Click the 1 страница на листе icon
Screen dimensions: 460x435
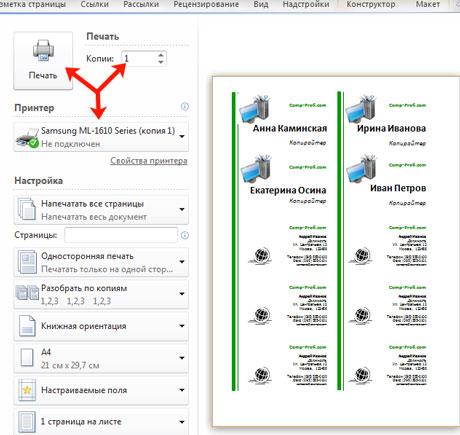coord(27,422)
